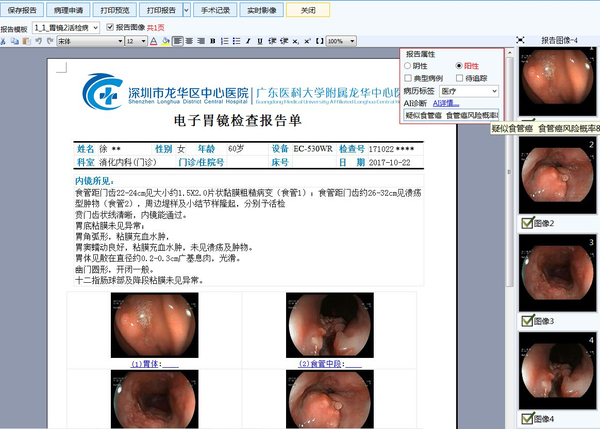The image size is (600, 429).
Task: Check the 待追踪 checkbox
Action: pos(459,77)
